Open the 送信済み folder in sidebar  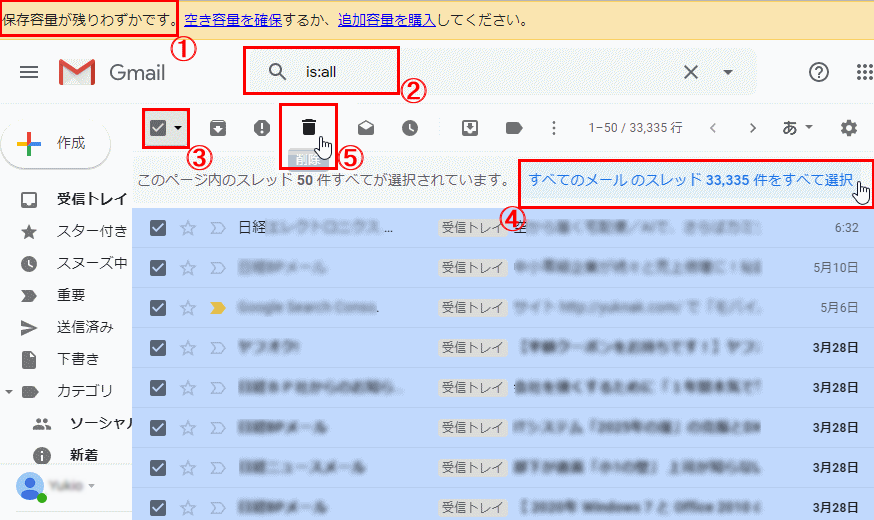coord(84,327)
